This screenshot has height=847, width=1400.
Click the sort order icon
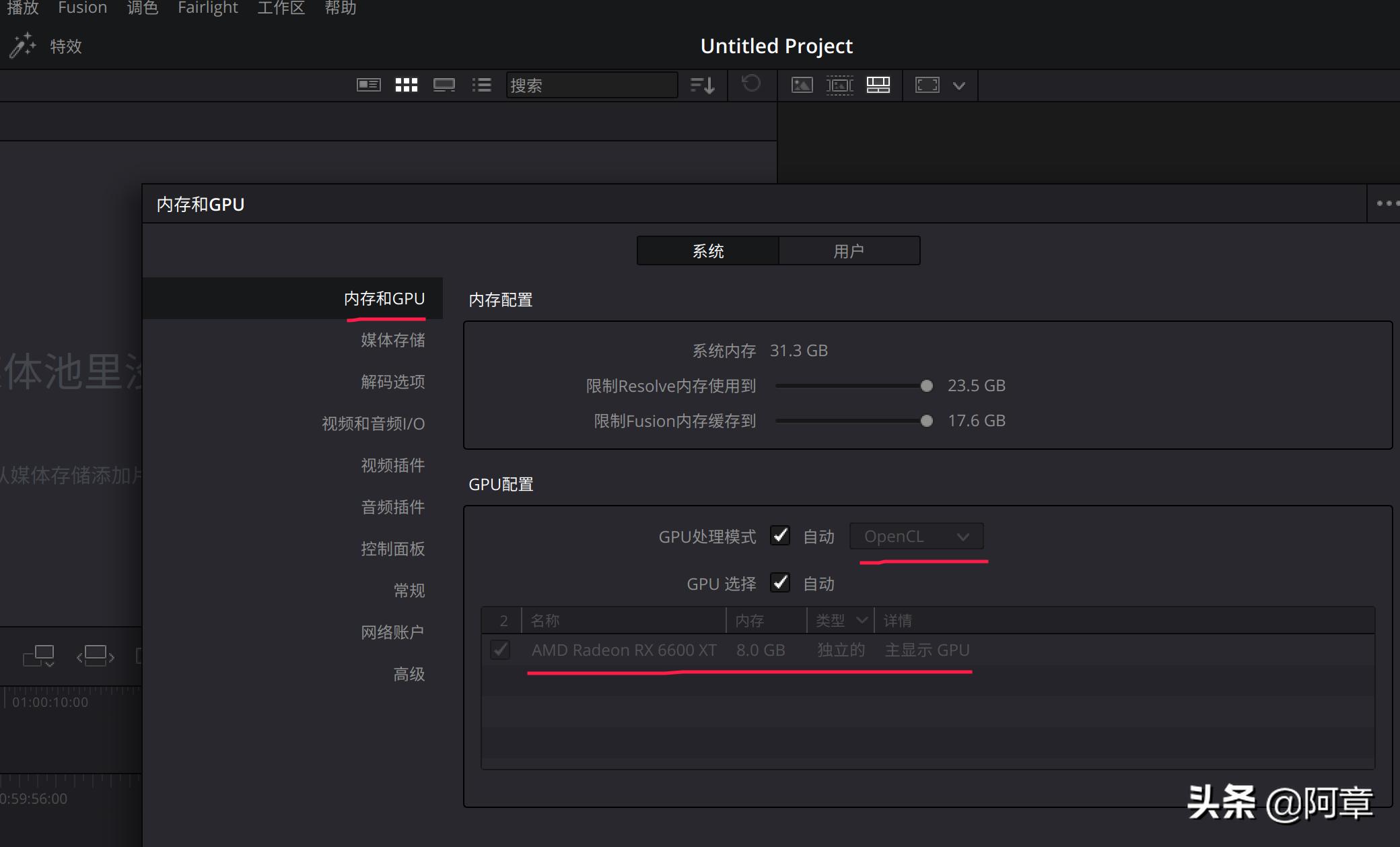tap(701, 85)
